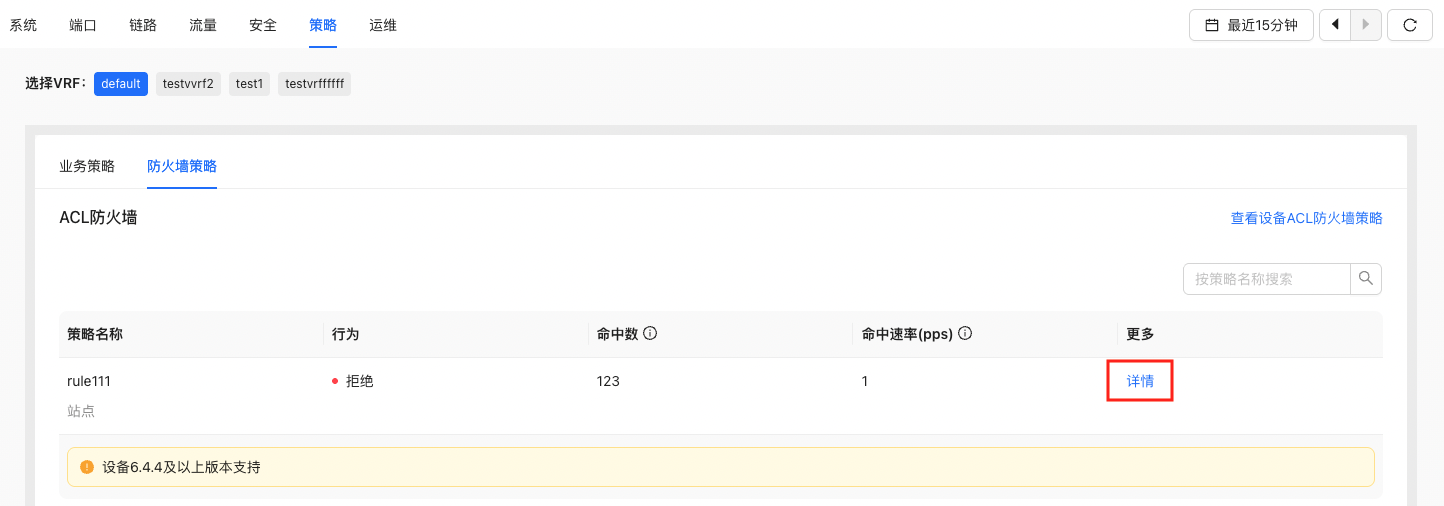The image size is (1444, 506).
Task: Focus the 按策略名称搜索 search field
Action: pyautogui.click(x=1267, y=279)
